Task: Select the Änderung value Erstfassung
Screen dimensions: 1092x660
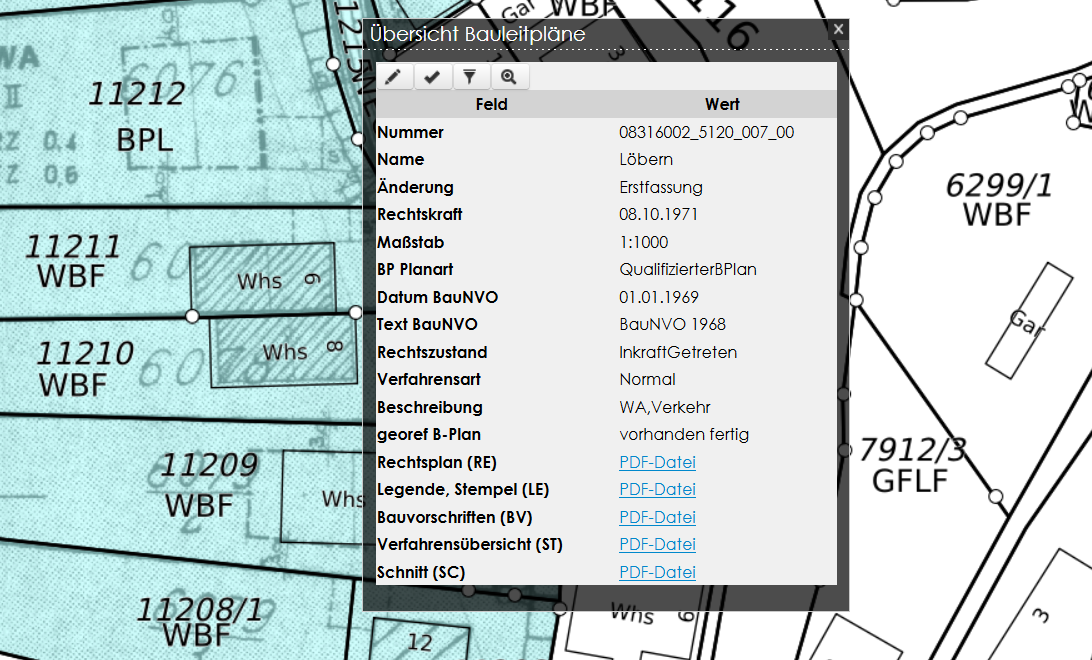Action: (660, 187)
